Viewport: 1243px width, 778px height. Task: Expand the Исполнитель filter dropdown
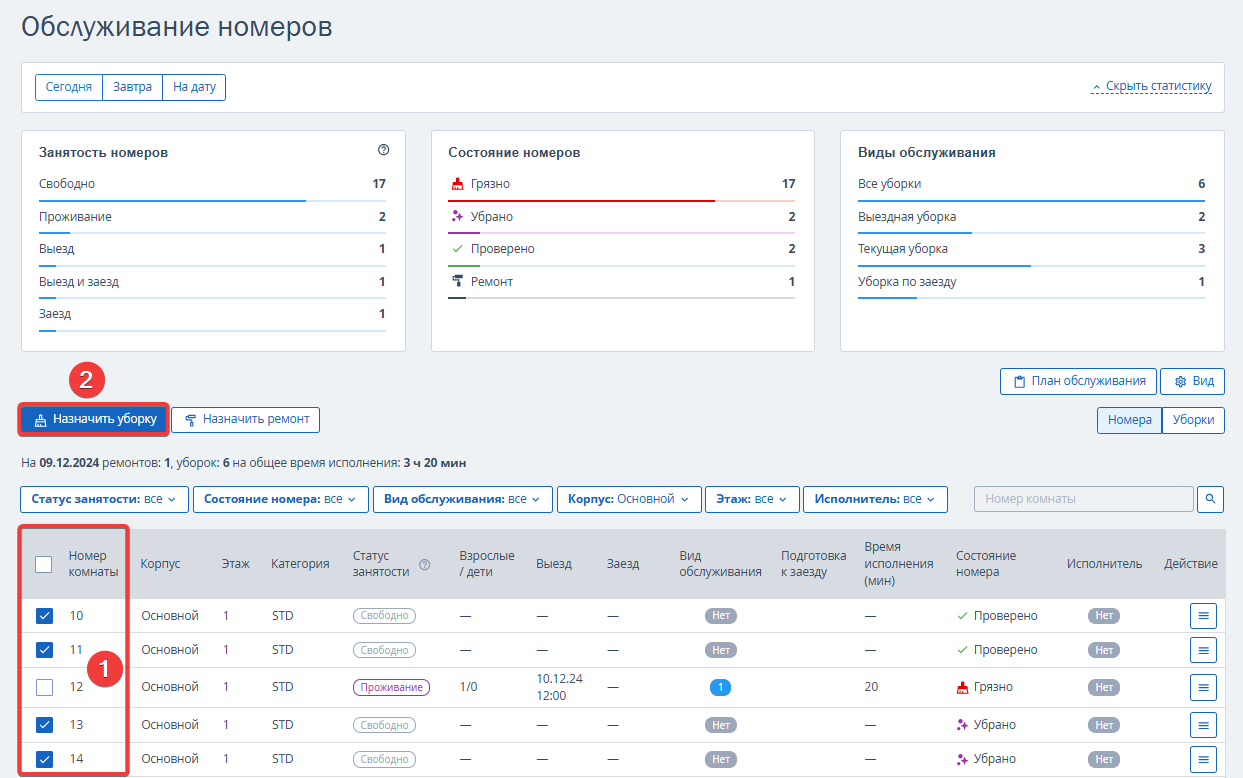point(875,499)
